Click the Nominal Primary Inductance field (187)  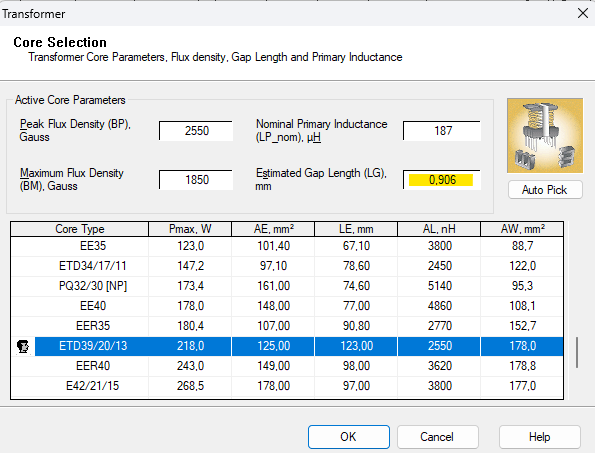(x=442, y=131)
